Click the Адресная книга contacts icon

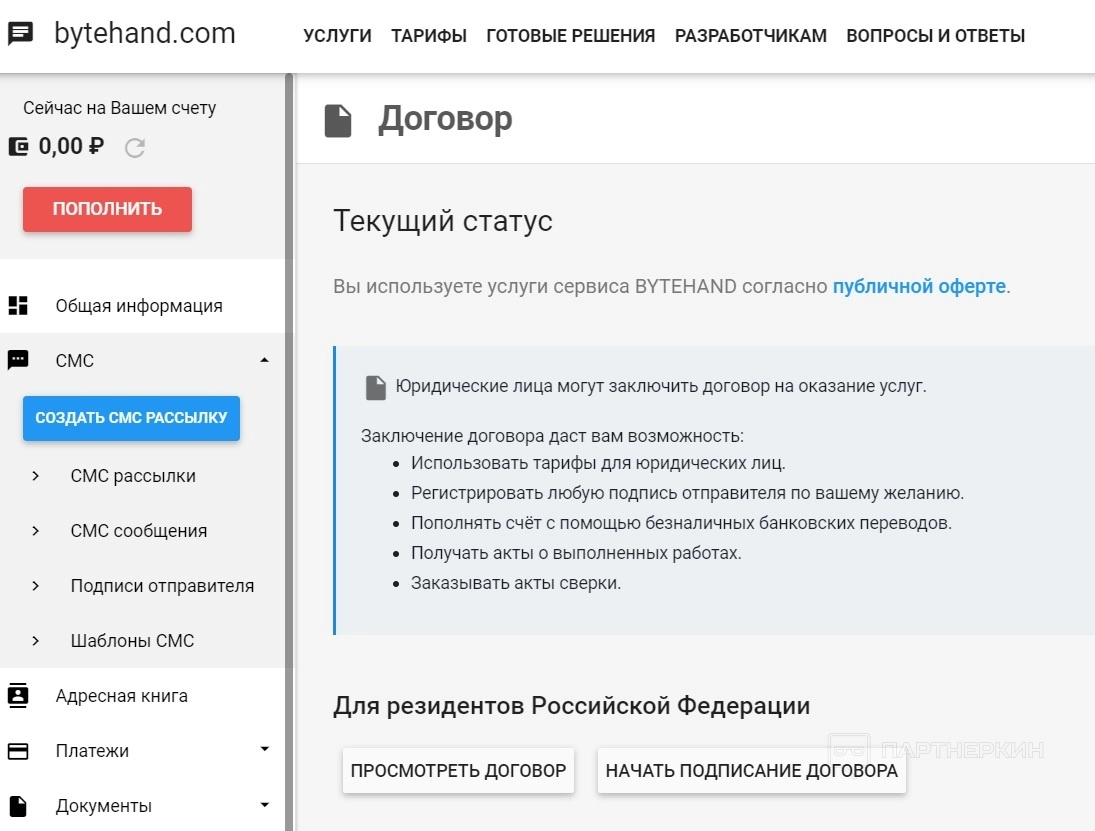click(18, 696)
